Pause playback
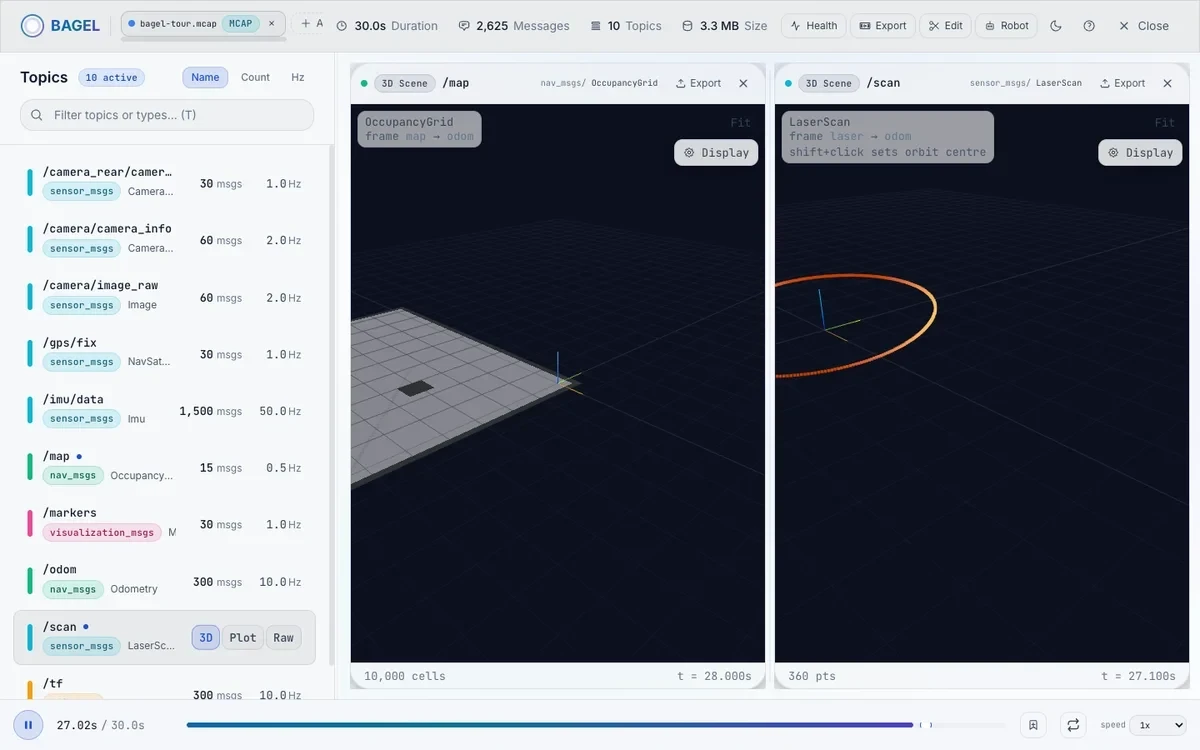The width and height of the screenshot is (1200, 750). point(28,725)
